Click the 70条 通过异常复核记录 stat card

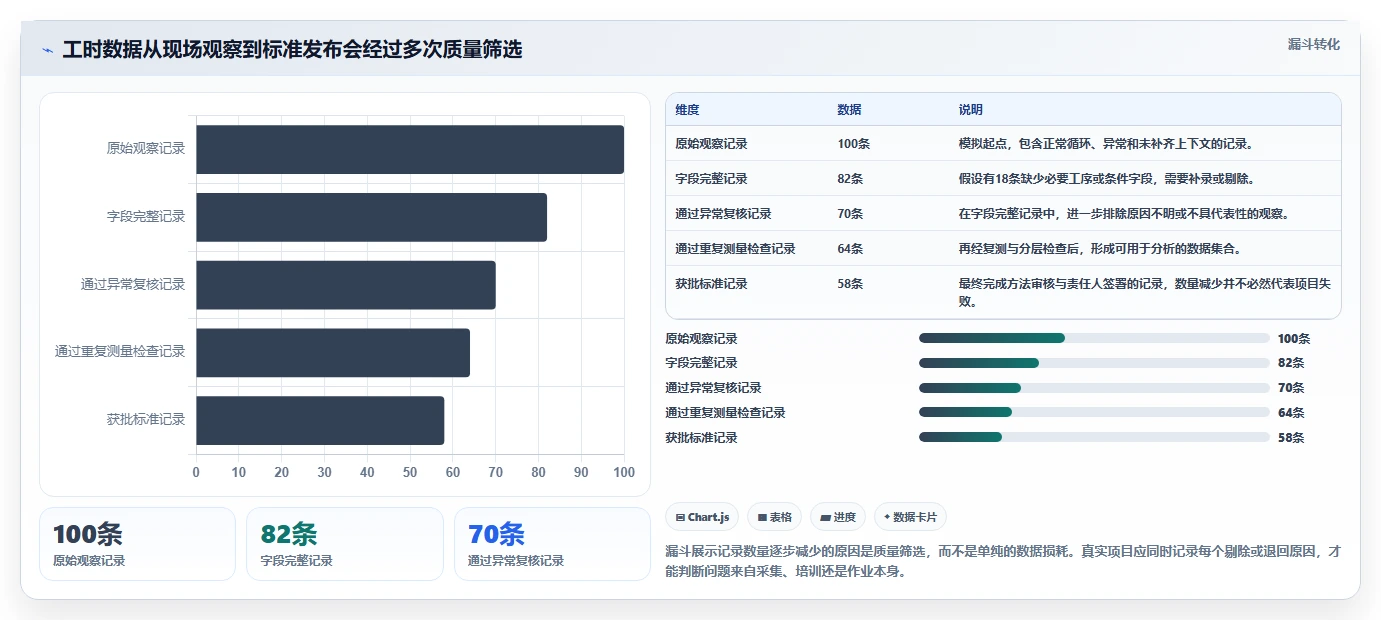[552, 544]
